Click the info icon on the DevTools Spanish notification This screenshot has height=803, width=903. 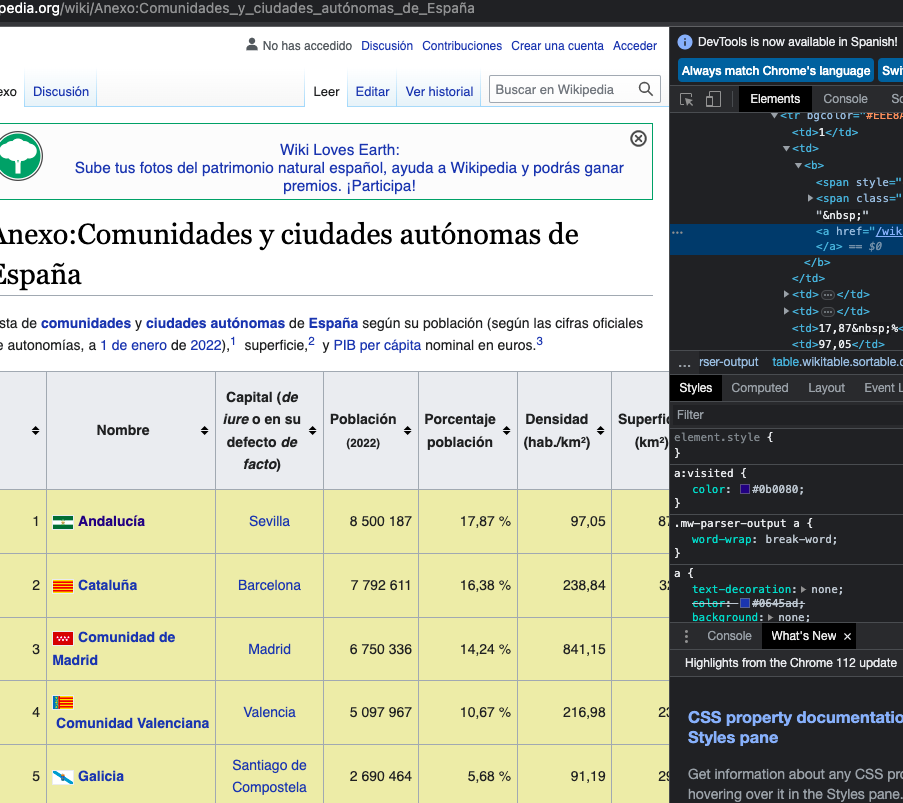pos(683,42)
